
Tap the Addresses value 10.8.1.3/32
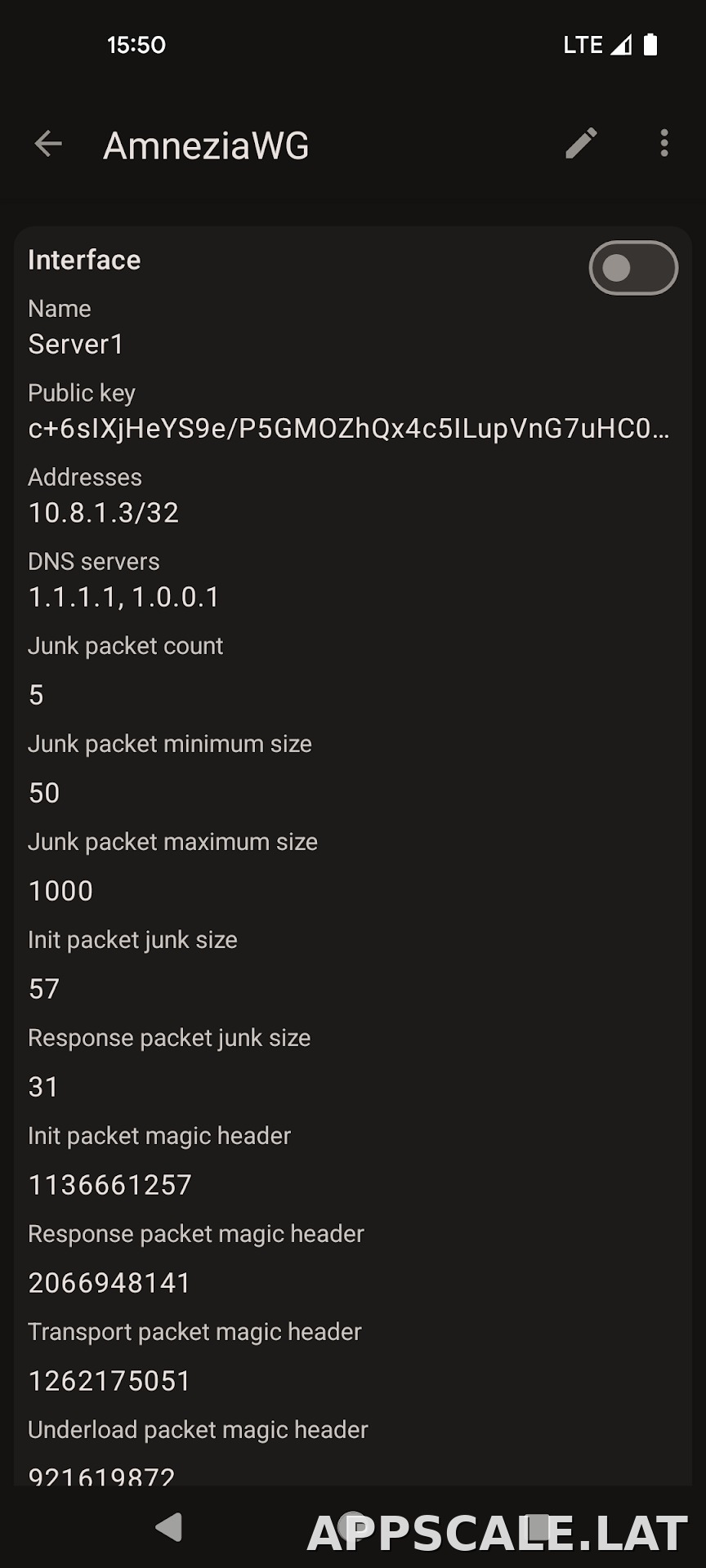104,513
